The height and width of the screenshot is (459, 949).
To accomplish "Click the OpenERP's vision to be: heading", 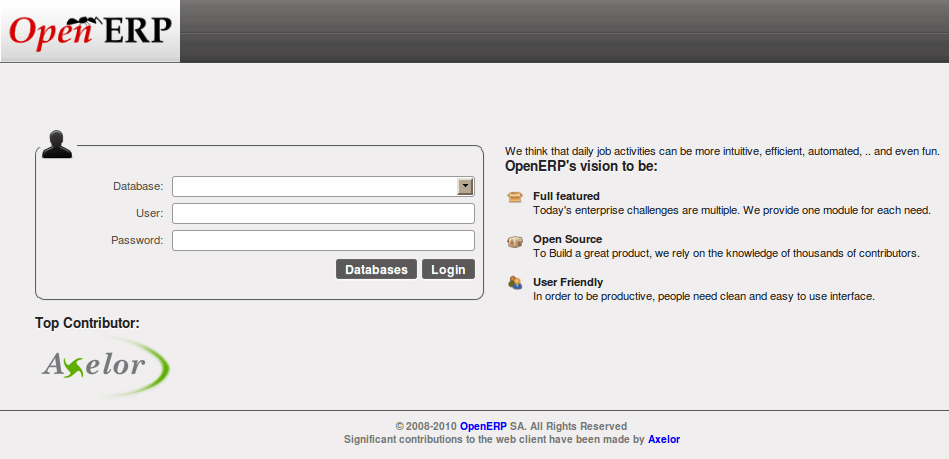I will tap(581, 167).
